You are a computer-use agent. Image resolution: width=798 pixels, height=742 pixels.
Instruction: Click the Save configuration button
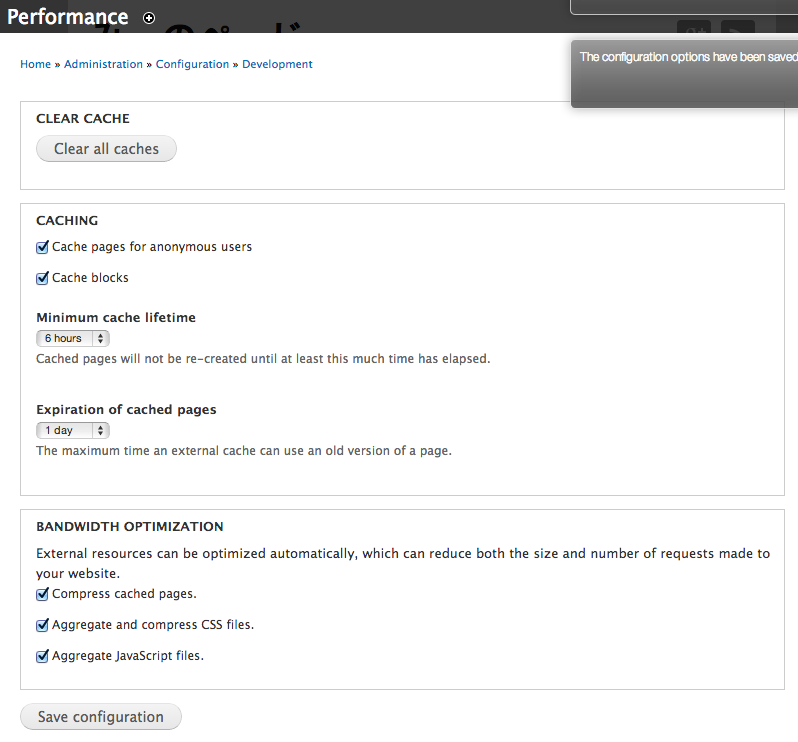(x=100, y=717)
